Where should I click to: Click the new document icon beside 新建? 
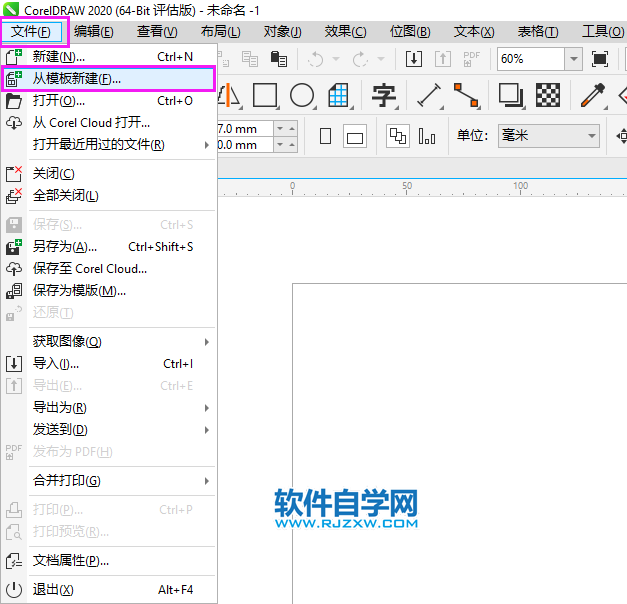(14, 57)
